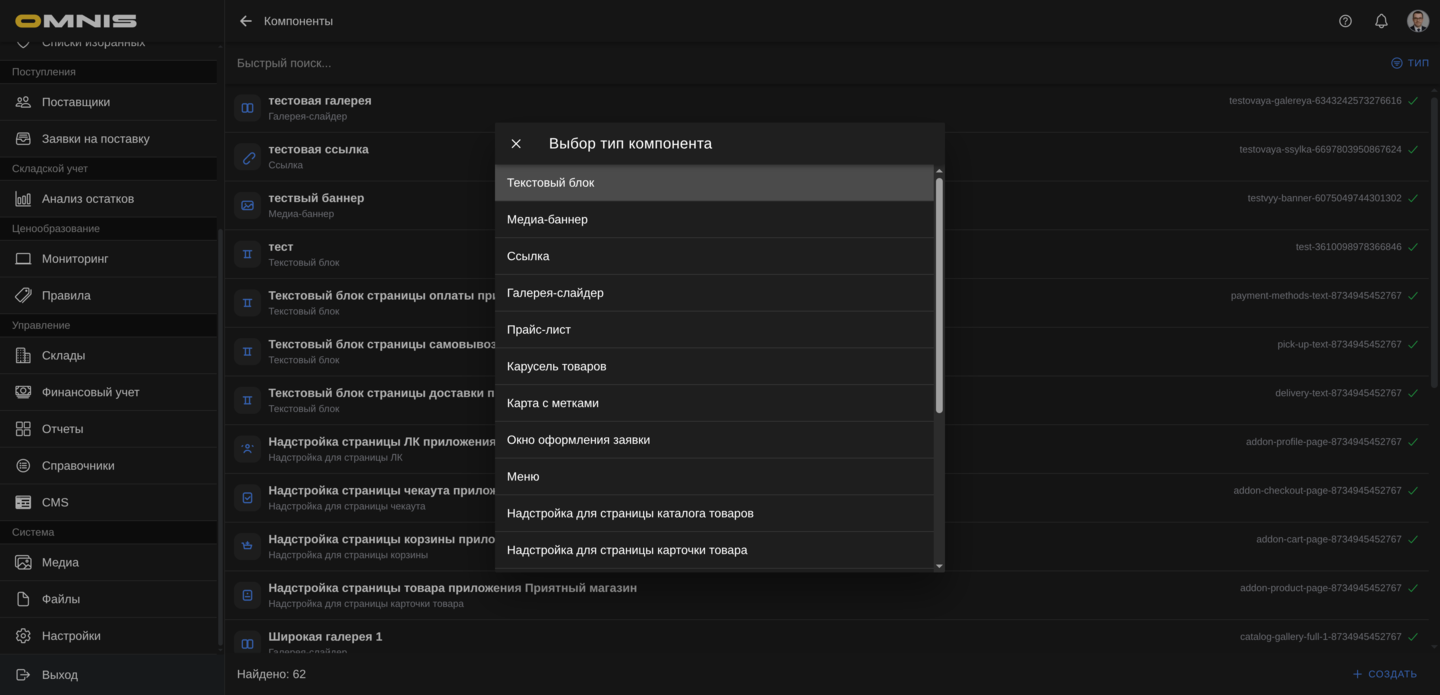
Task: Click the OMNIS logo
Action: pos(76,21)
